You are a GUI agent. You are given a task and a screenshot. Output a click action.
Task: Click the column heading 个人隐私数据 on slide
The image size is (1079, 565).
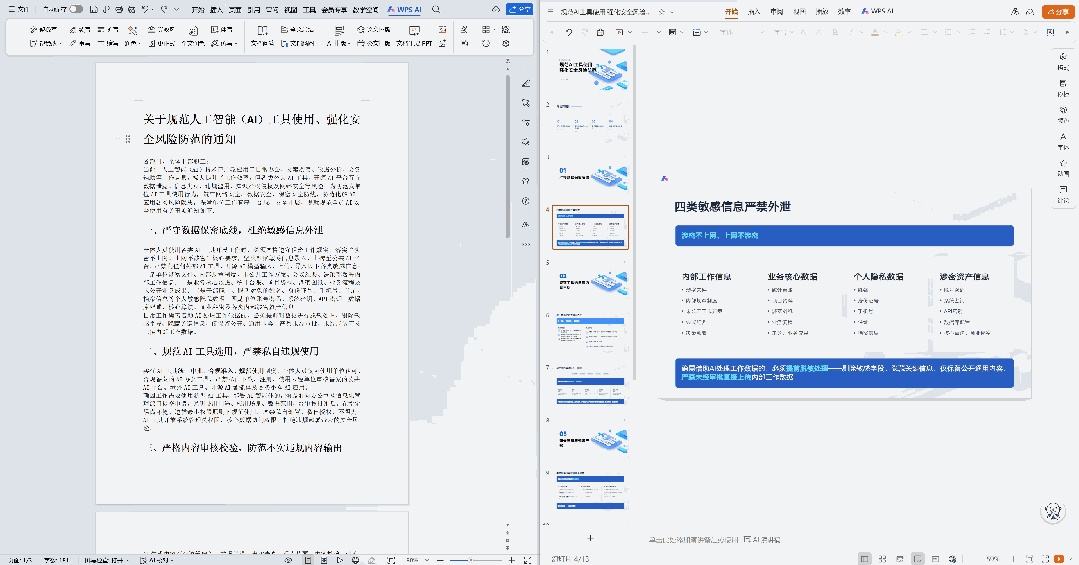pos(878,277)
